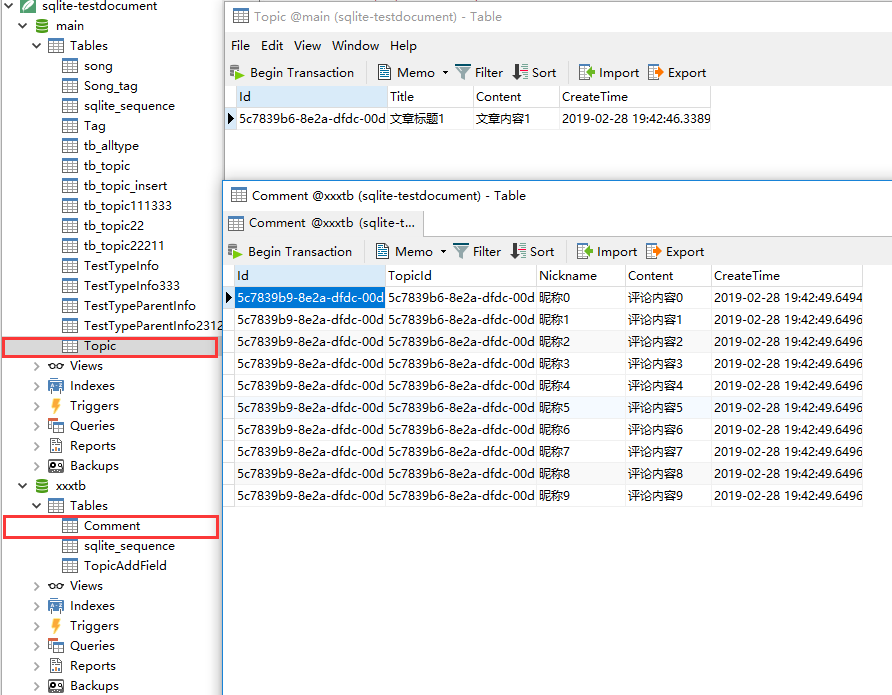Click the Indexes icon under main
Viewport: 892px width, 695px height.
tap(56, 386)
